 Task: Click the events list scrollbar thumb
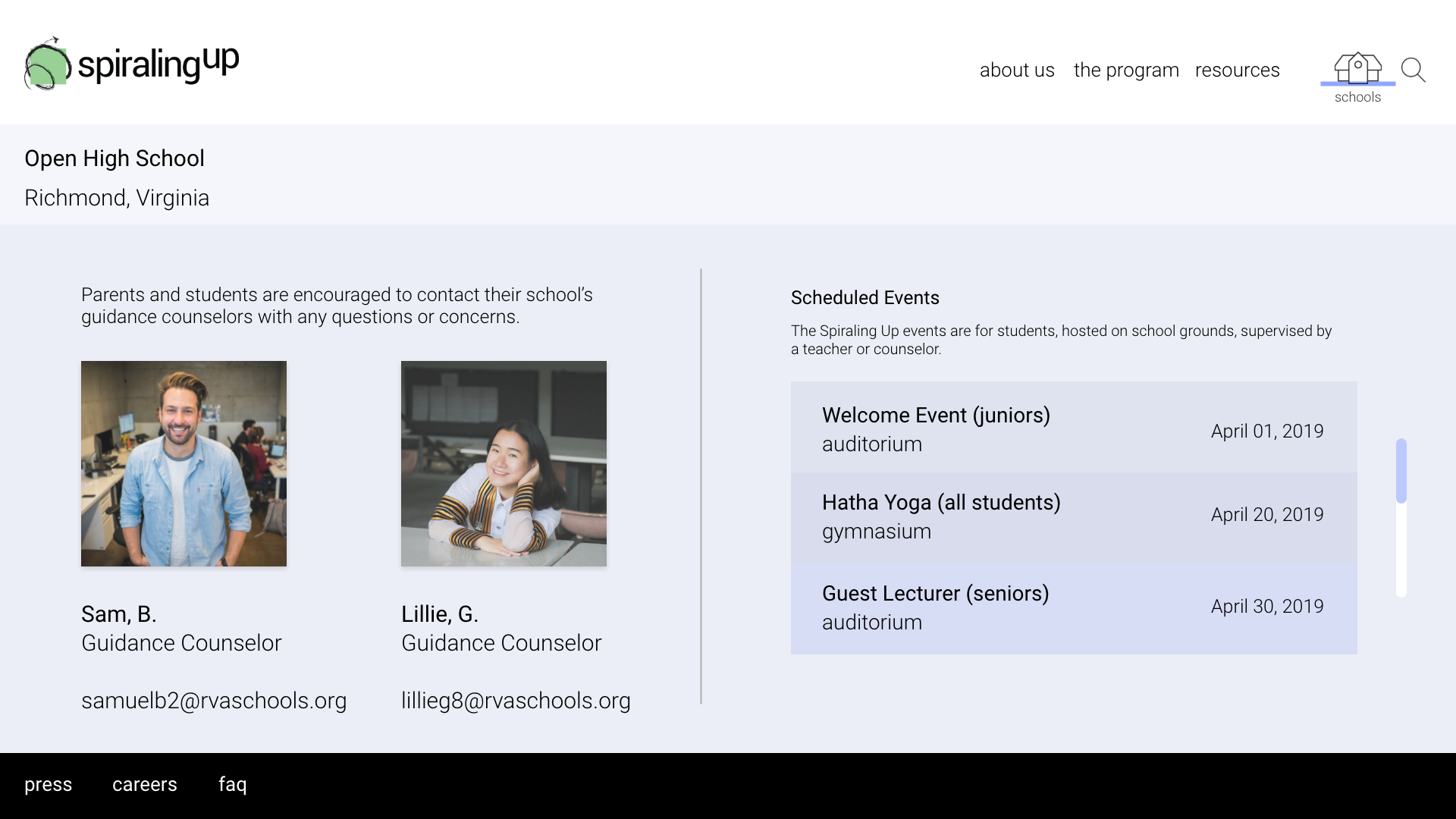(1401, 470)
